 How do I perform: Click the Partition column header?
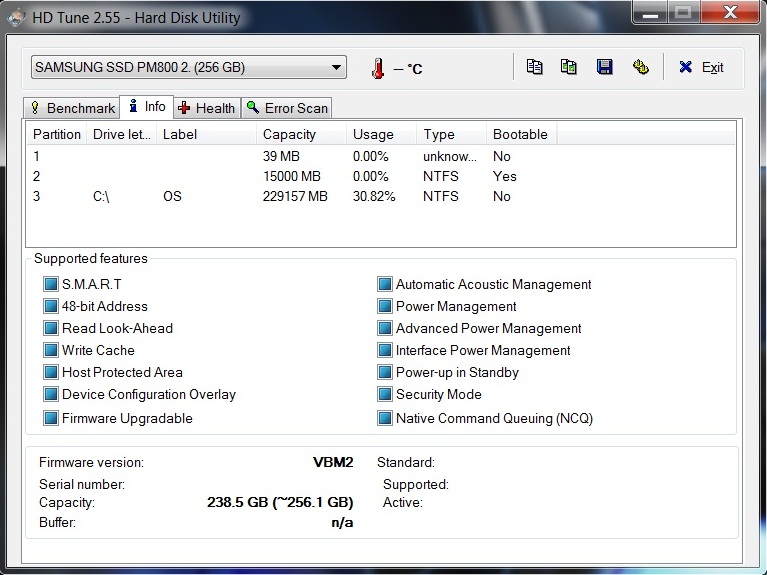pos(57,134)
